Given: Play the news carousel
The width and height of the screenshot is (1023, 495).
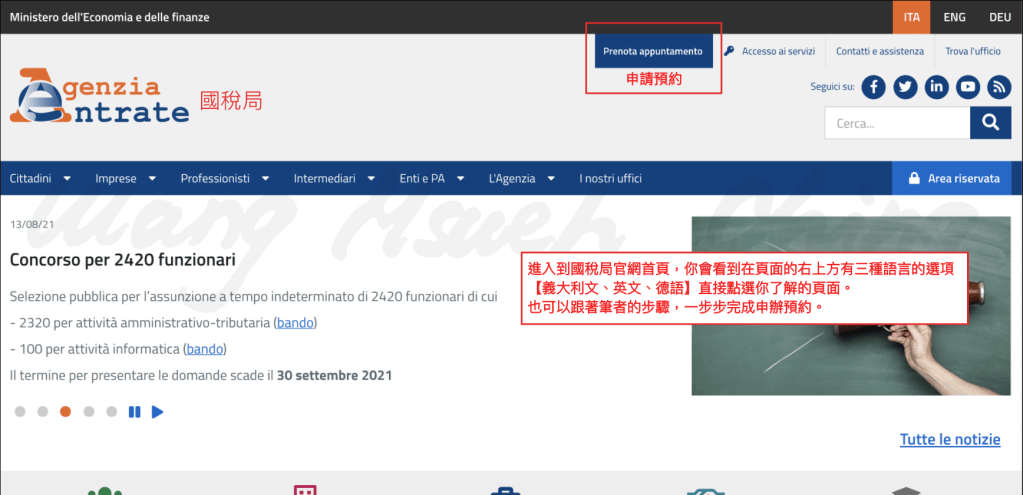Looking at the screenshot, I should (157, 411).
